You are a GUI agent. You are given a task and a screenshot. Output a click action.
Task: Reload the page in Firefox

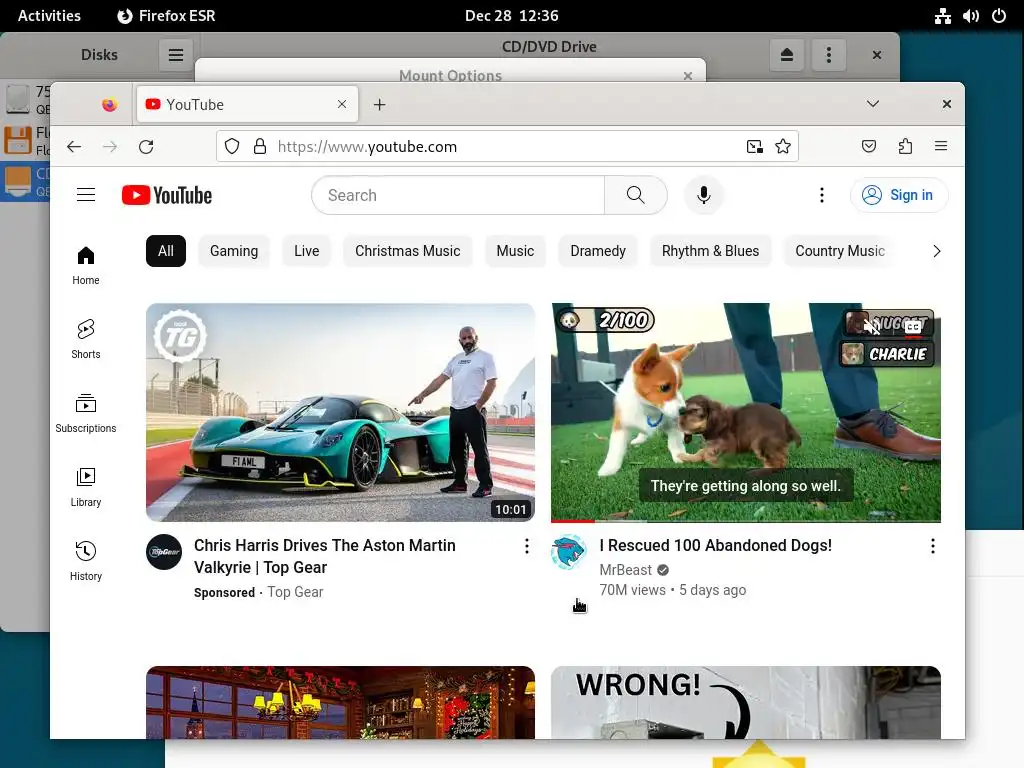point(146,146)
